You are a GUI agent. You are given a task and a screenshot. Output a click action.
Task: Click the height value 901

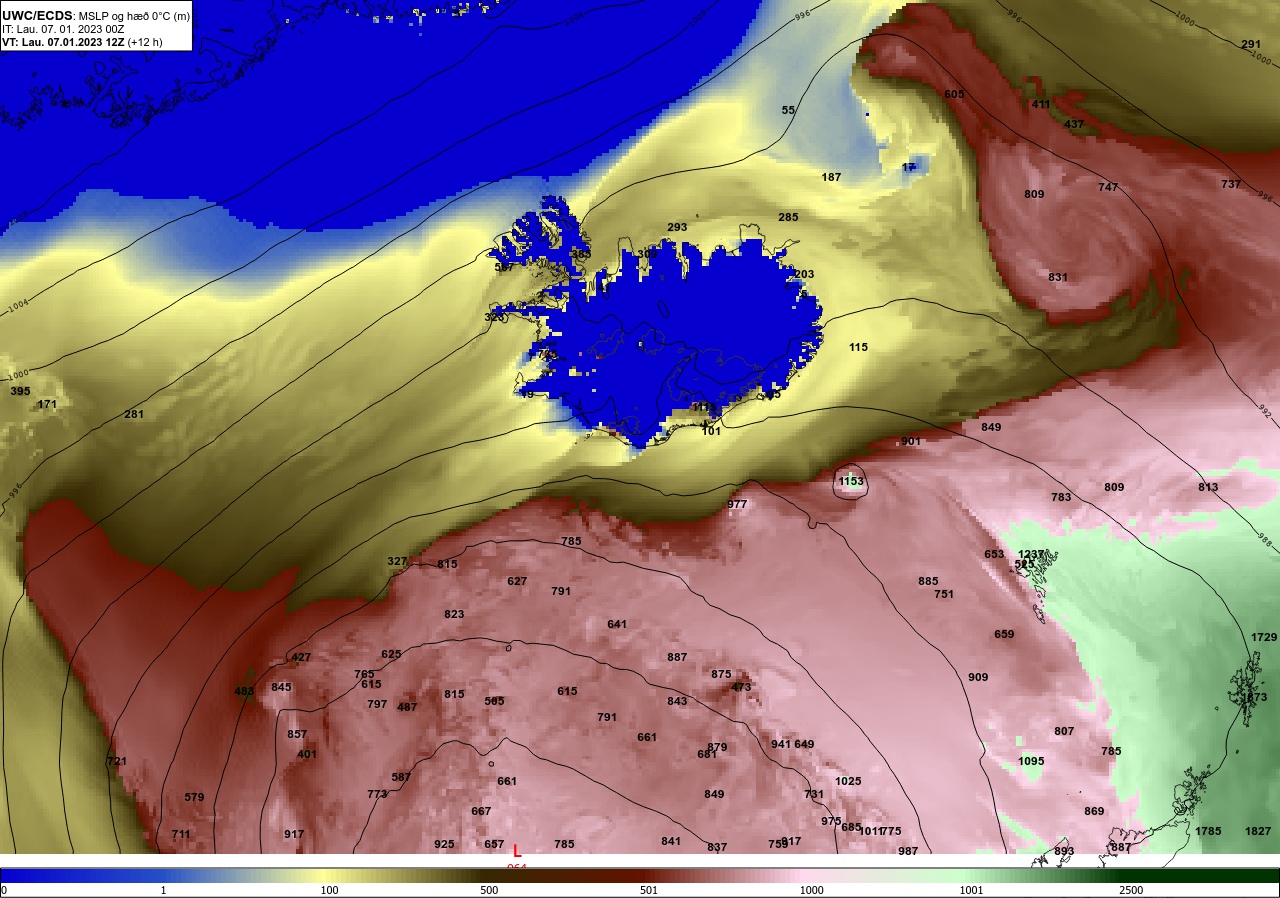(x=911, y=441)
